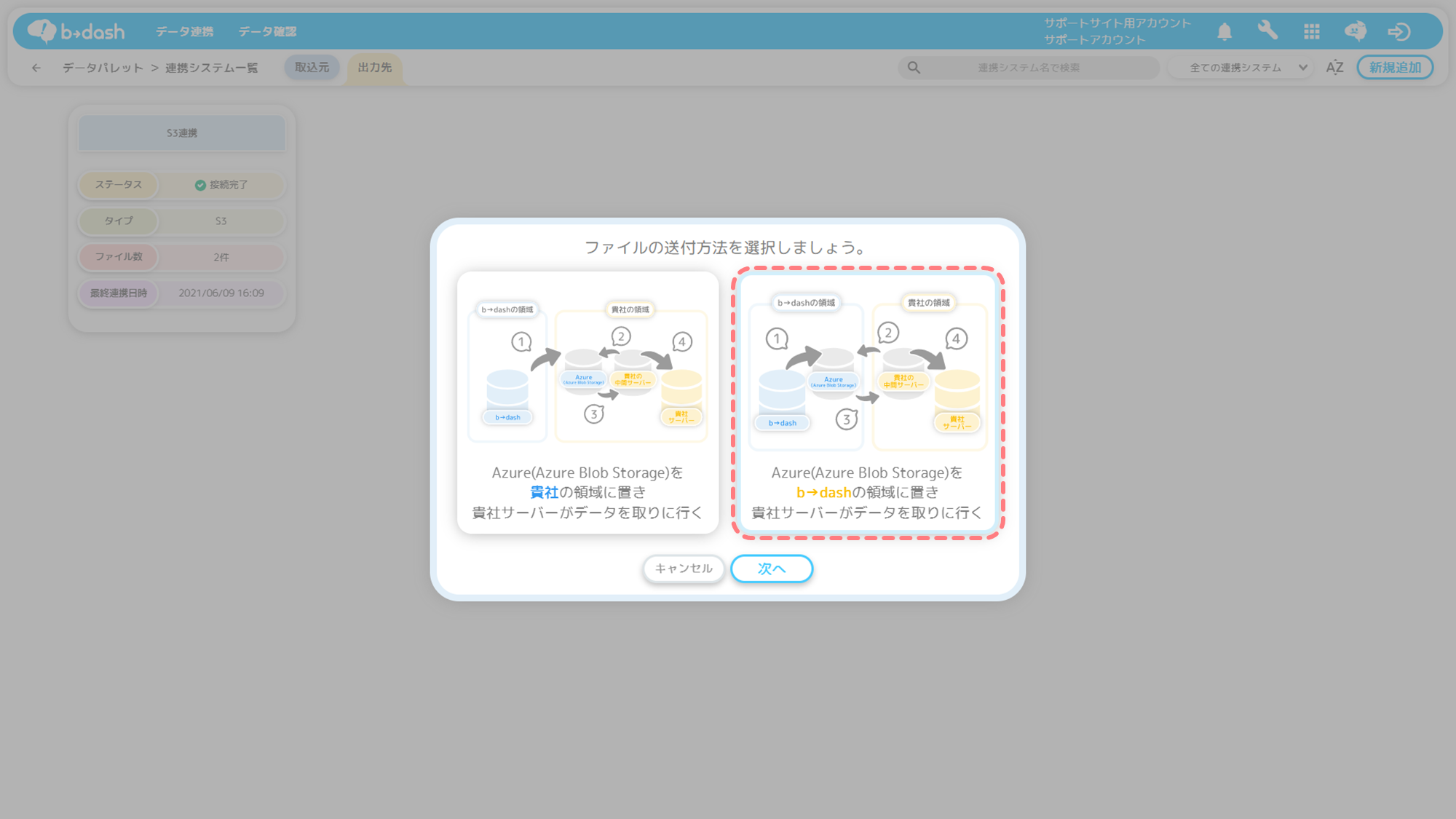Open the データ確認 menu
Image resolution: width=1456 pixels, height=819 pixels.
coord(267,31)
